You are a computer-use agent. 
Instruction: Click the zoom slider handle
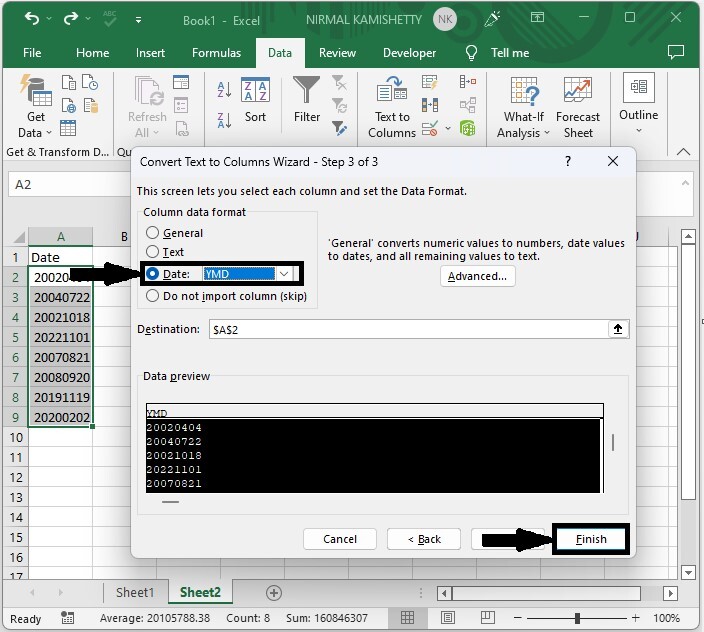(x=577, y=619)
